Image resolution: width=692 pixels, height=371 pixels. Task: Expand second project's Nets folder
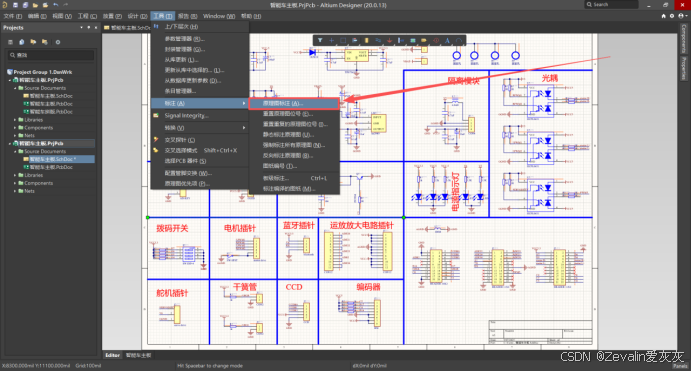[15, 191]
